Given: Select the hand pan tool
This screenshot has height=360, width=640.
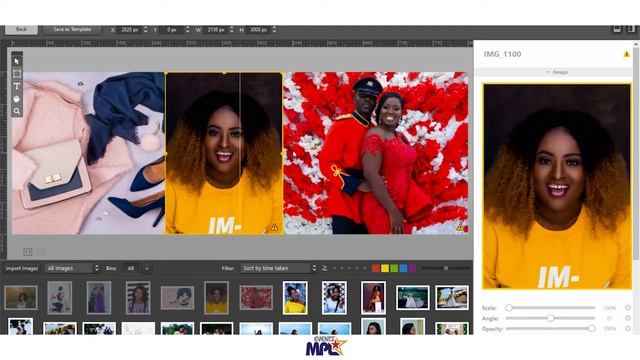Looking at the screenshot, I should point(17,99).
